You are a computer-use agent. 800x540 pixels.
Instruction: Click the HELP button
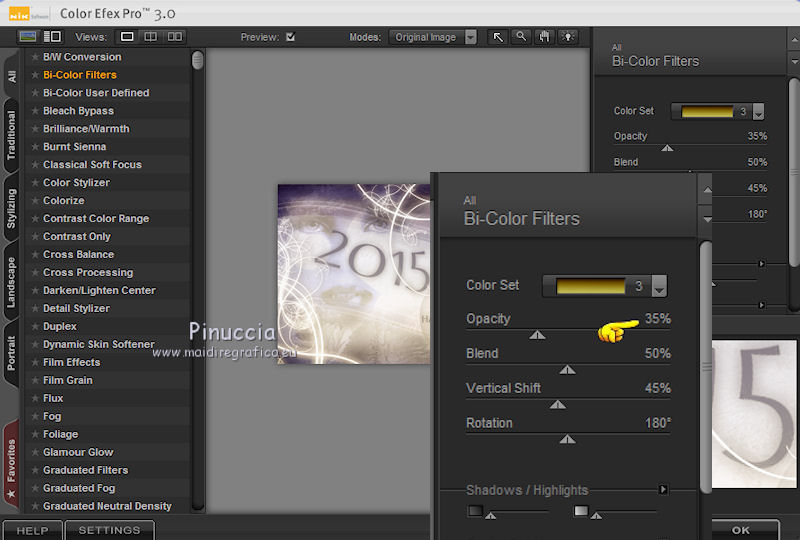(x=32, y=530)
